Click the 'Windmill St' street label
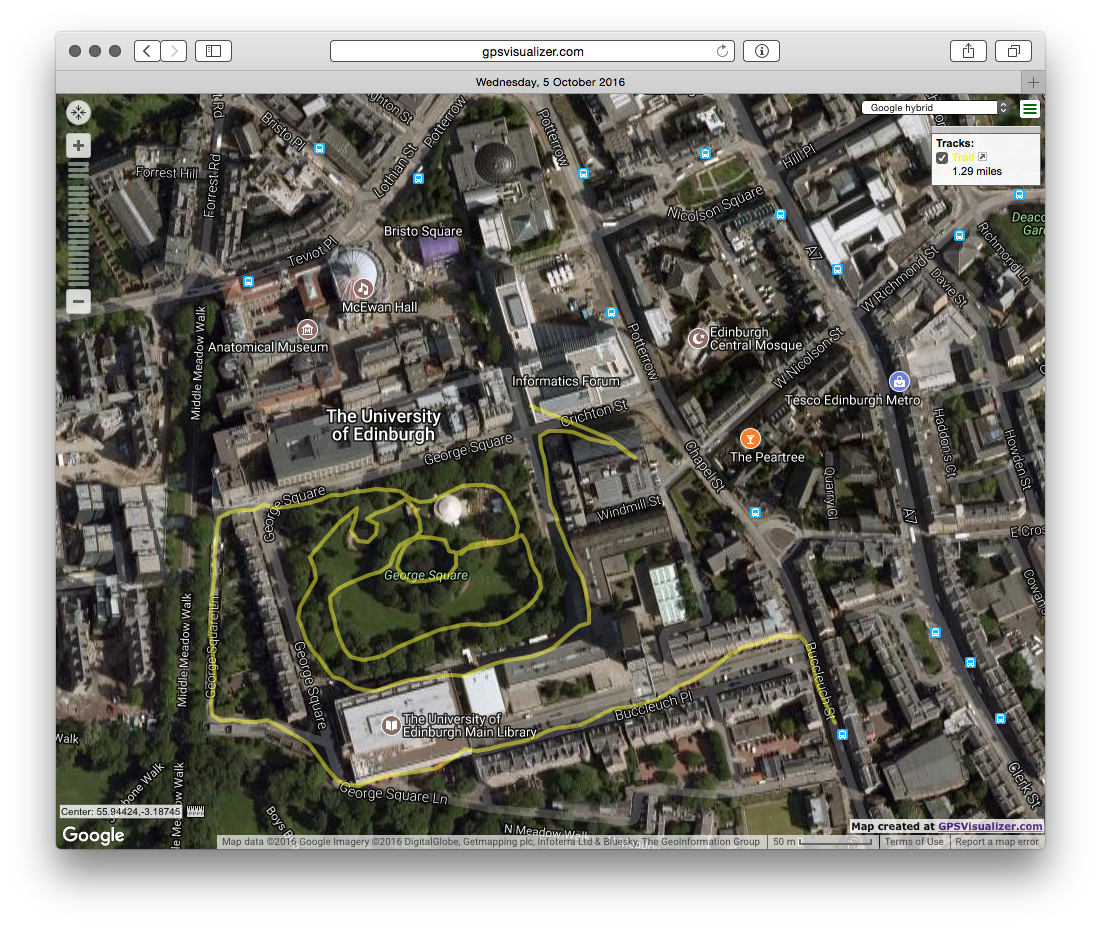Viewport: 1101px width, 929px height. [629, 508]
